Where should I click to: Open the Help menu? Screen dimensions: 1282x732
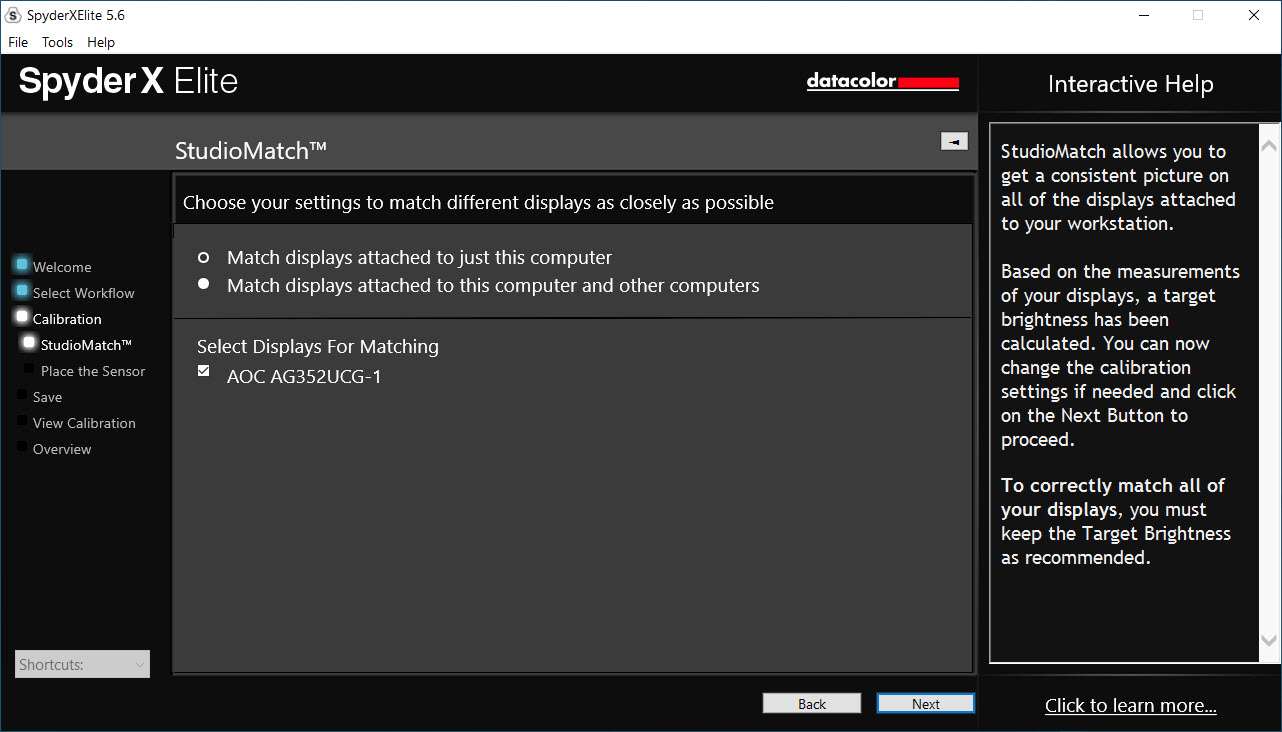101,42
